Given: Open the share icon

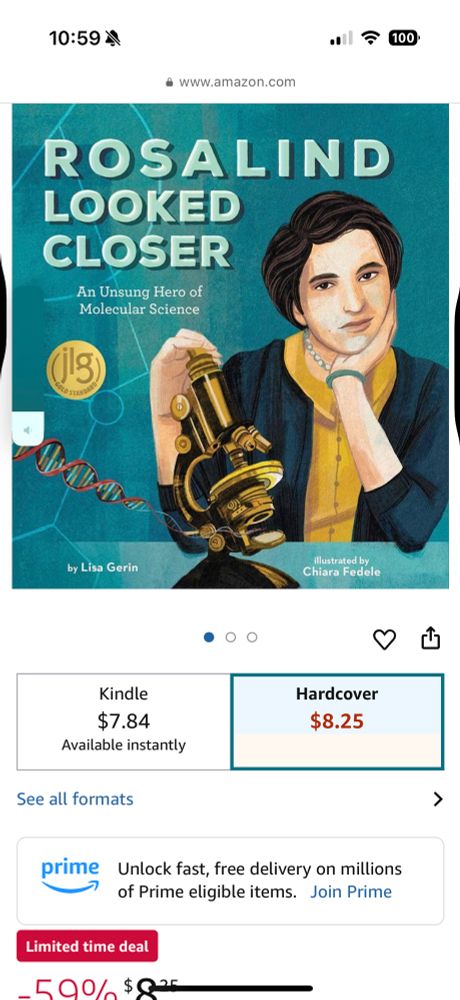Looking at the screenshot, I should pyautogui.click(x=431, y=638).
